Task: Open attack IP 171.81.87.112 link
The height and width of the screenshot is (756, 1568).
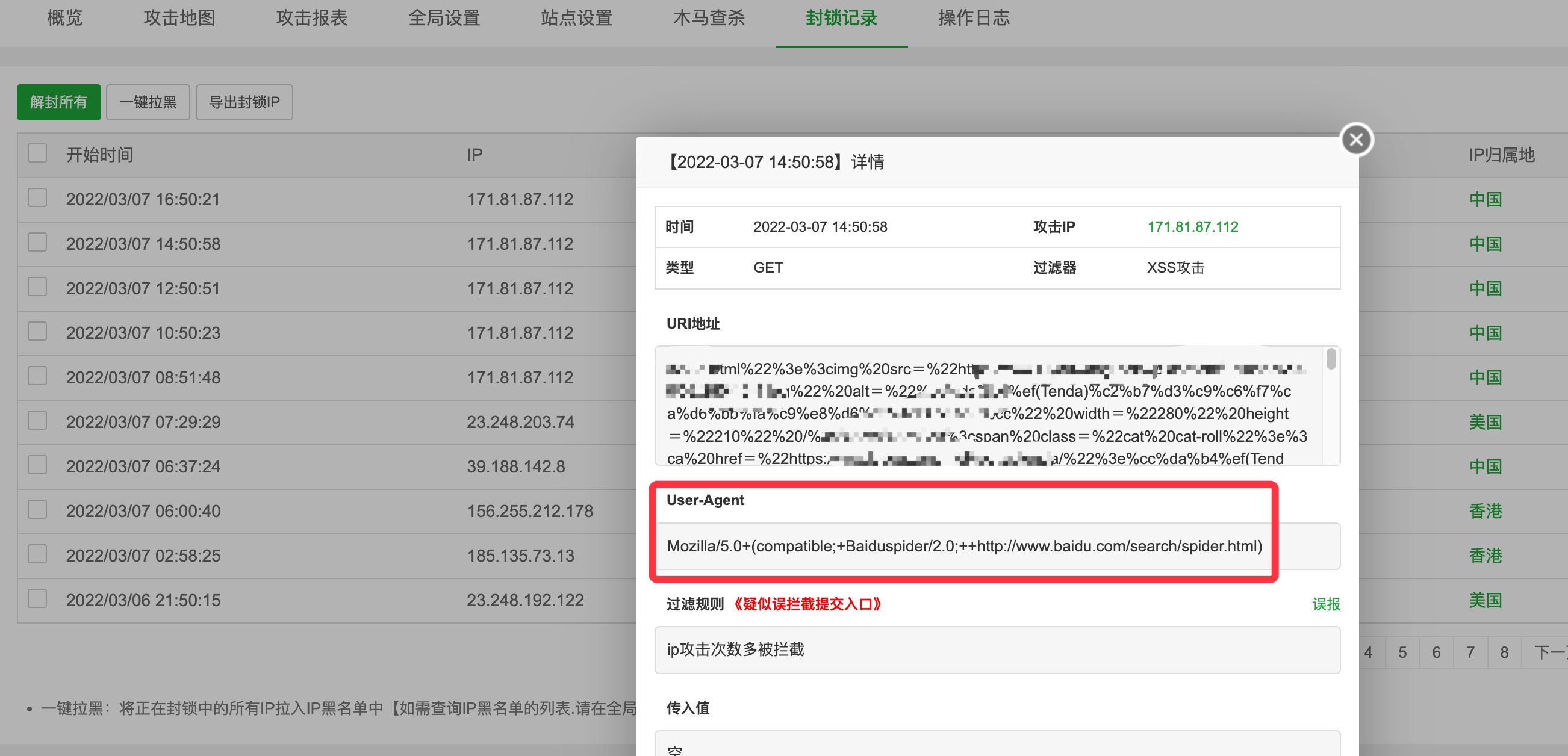Action: pos(1192,226)
